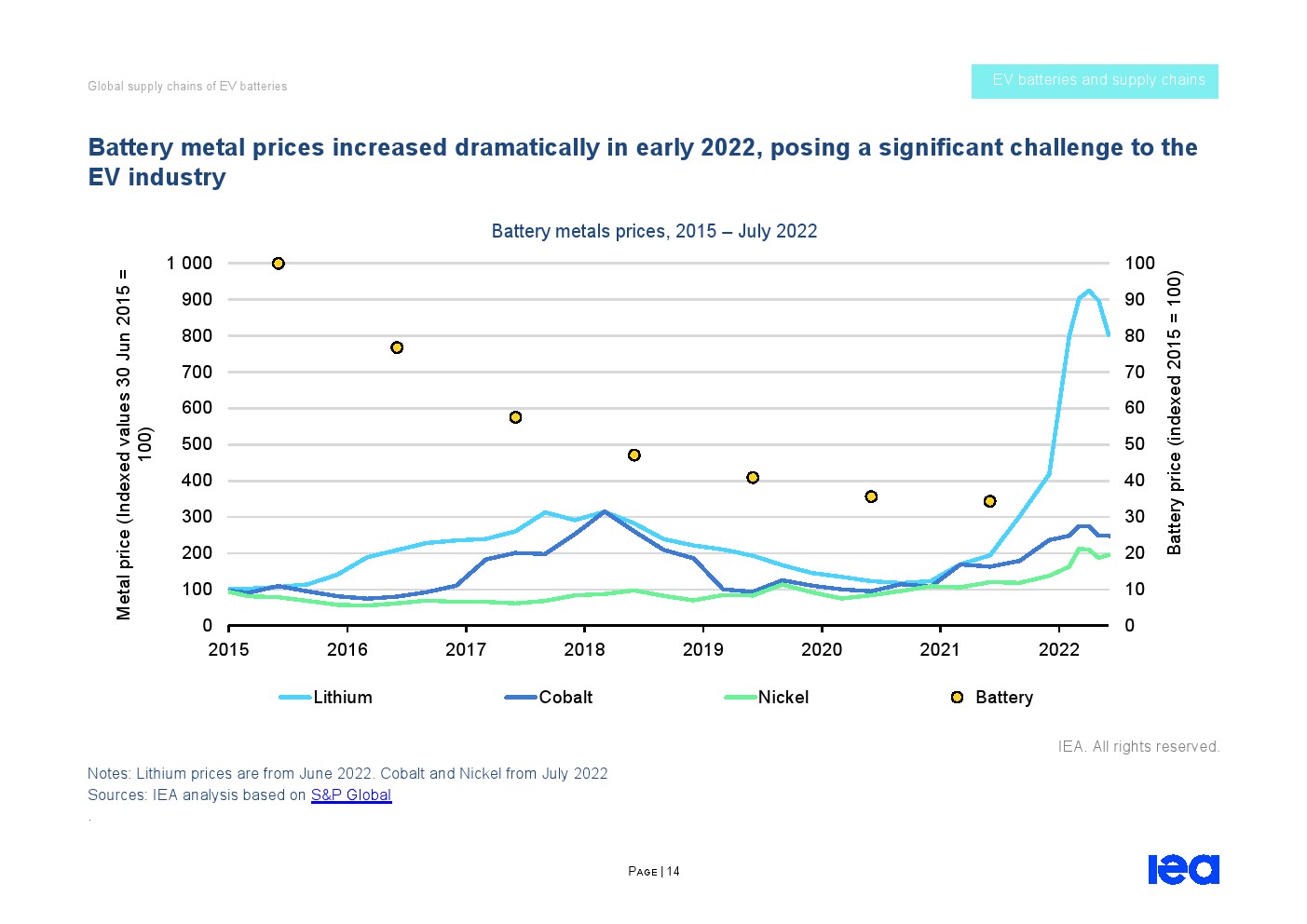
Task: Select the 2015 battery price data point
Action: tap(278, 264)
